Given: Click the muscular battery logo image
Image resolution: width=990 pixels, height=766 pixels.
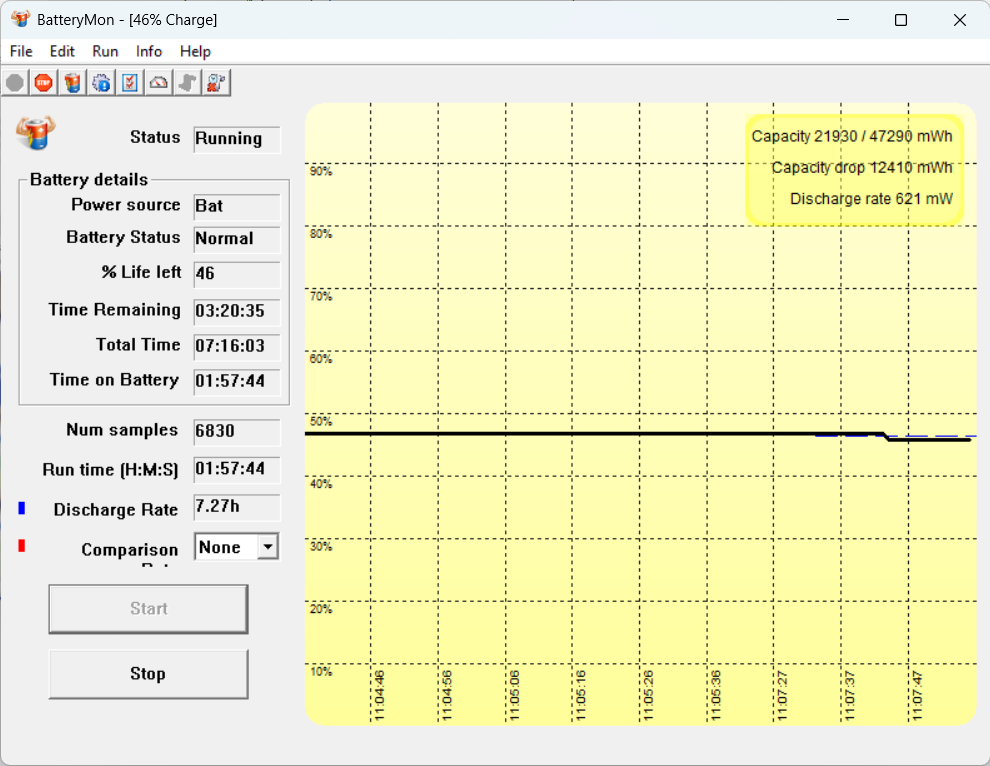Looking at the screenshot, I should tap(36, 133).
